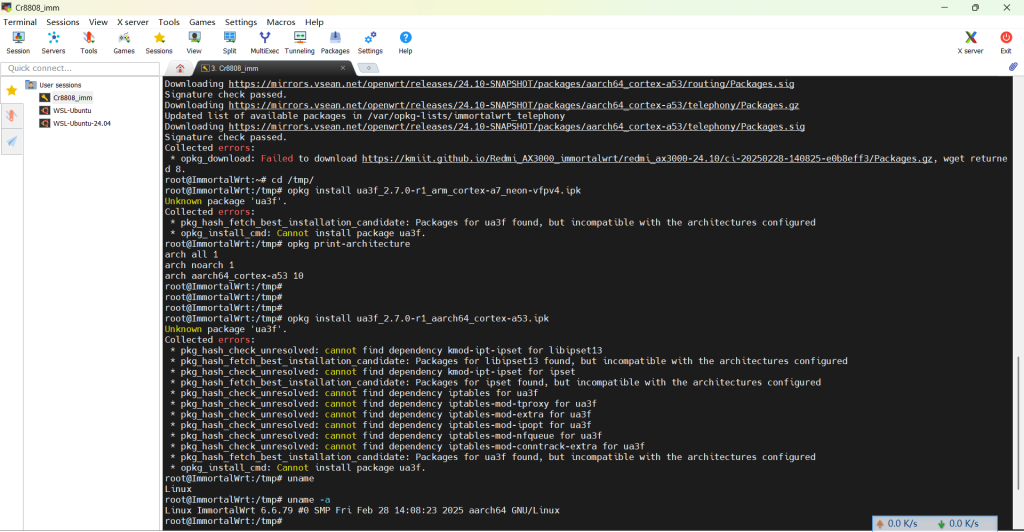Open a new tab with the blank tab button

coord(367,68)
